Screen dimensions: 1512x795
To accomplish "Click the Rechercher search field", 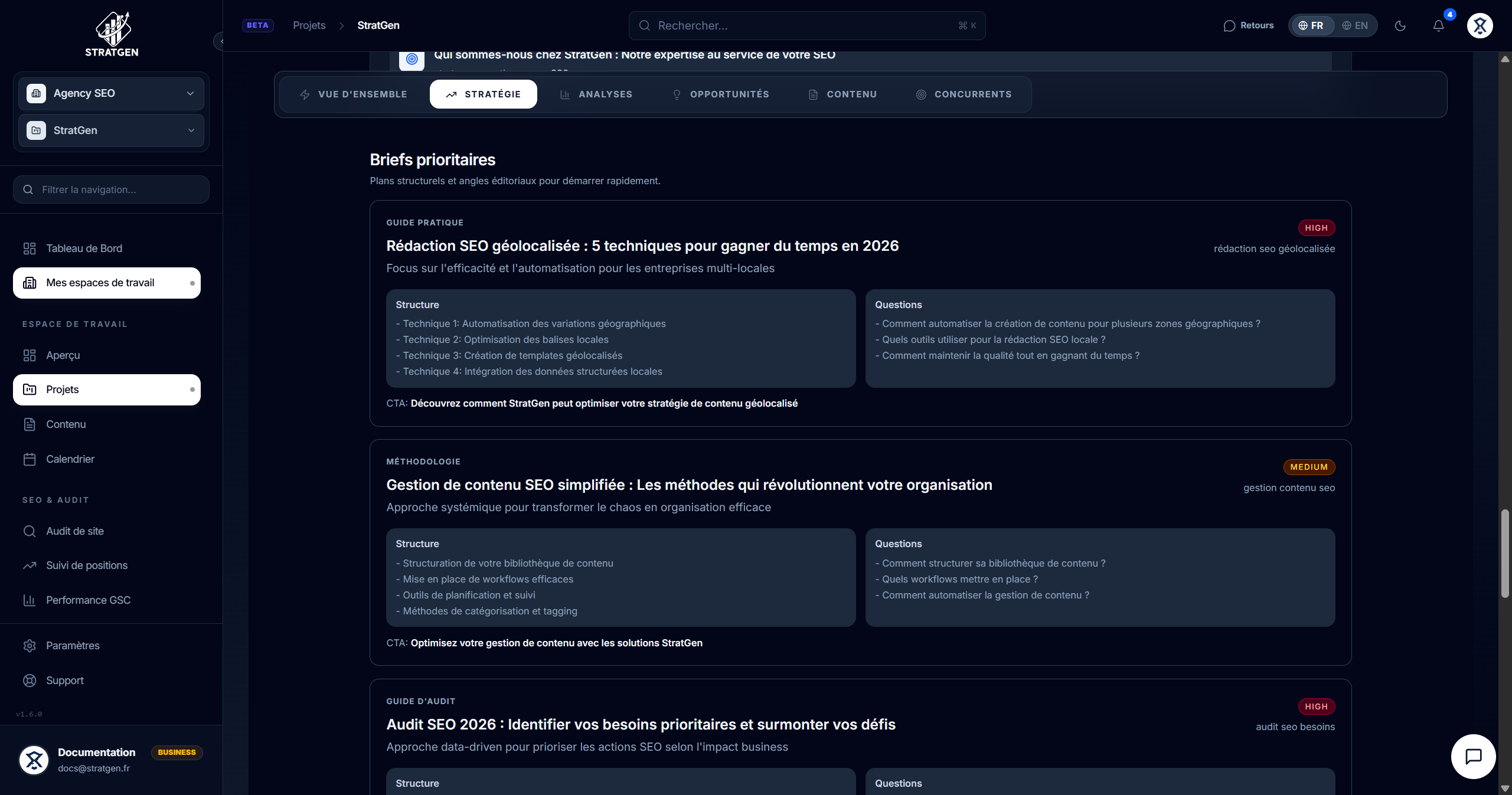I will [806, 25].
